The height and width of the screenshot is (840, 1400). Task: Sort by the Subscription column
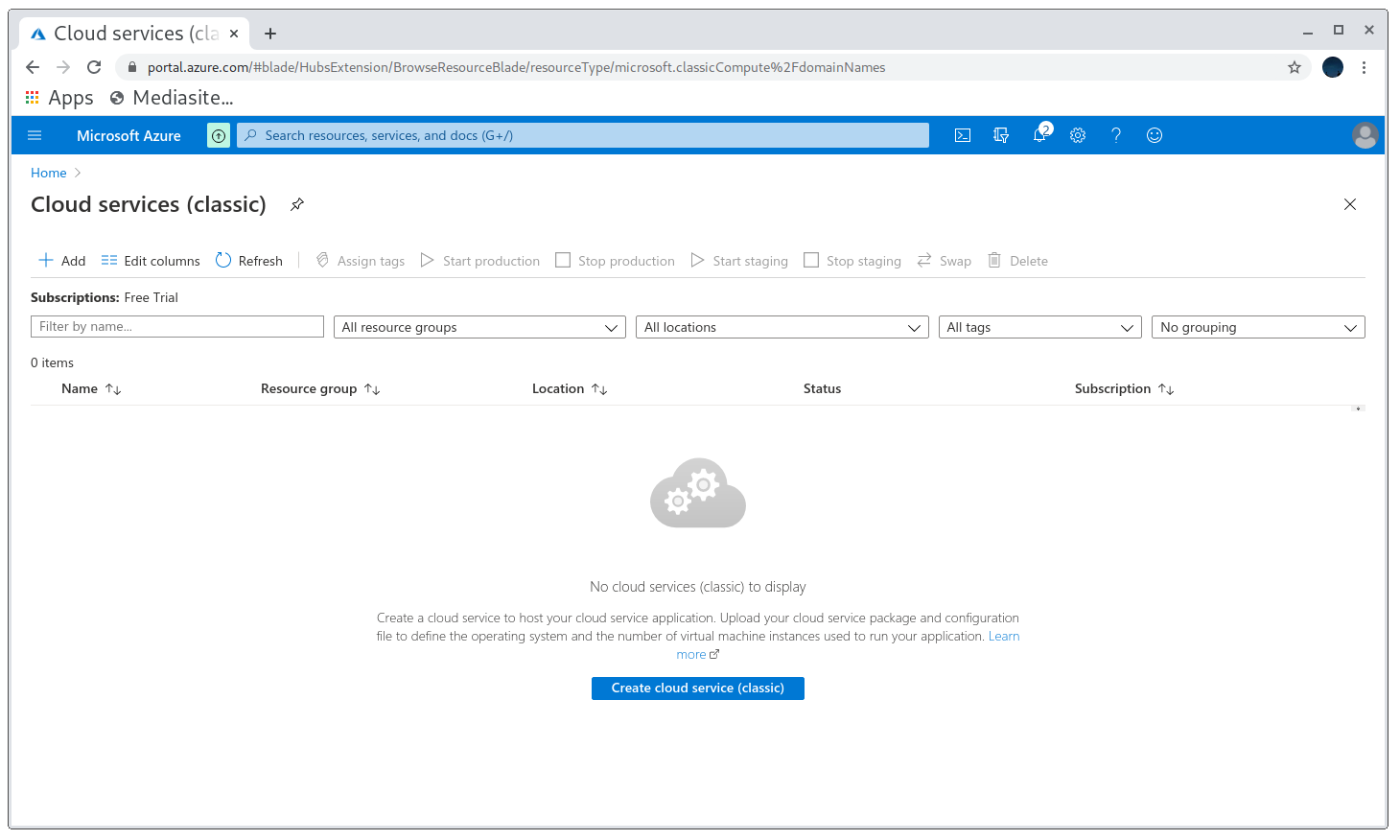[x=1124, y=388]
